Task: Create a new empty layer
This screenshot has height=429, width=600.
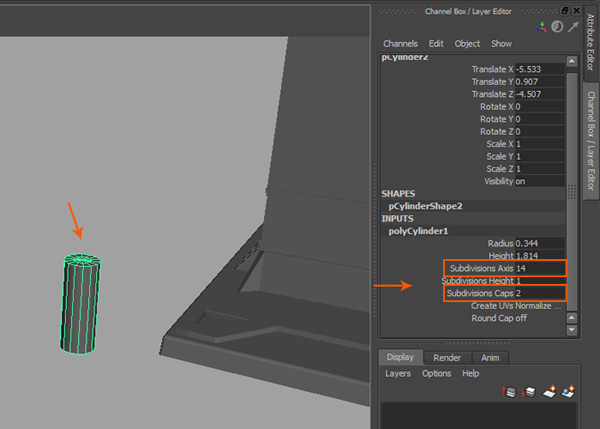Action: pos(548,391)
